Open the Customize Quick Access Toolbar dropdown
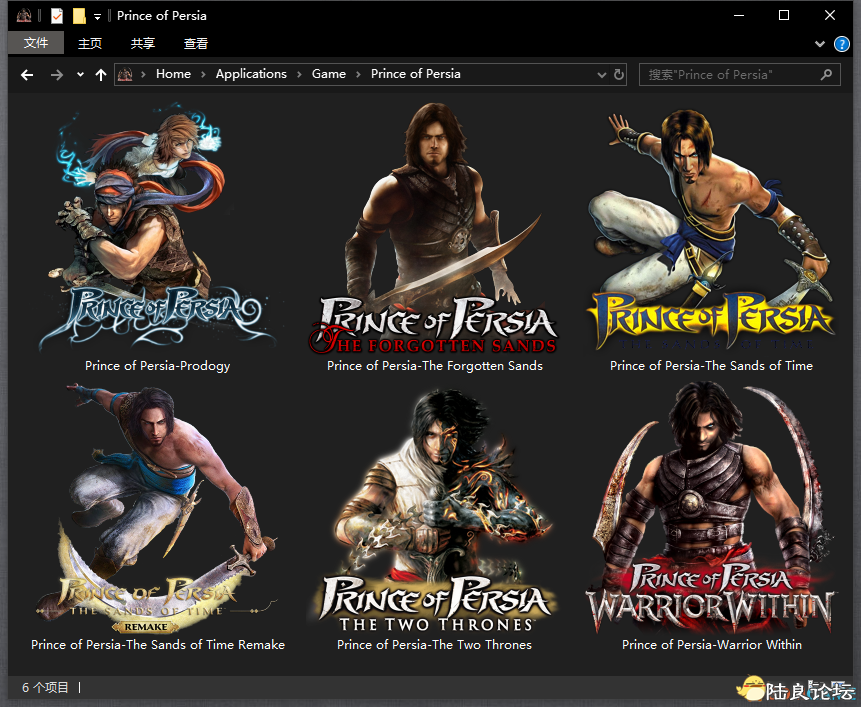The width and height of the screenshot is (861, 707). (x=97, y=16)
